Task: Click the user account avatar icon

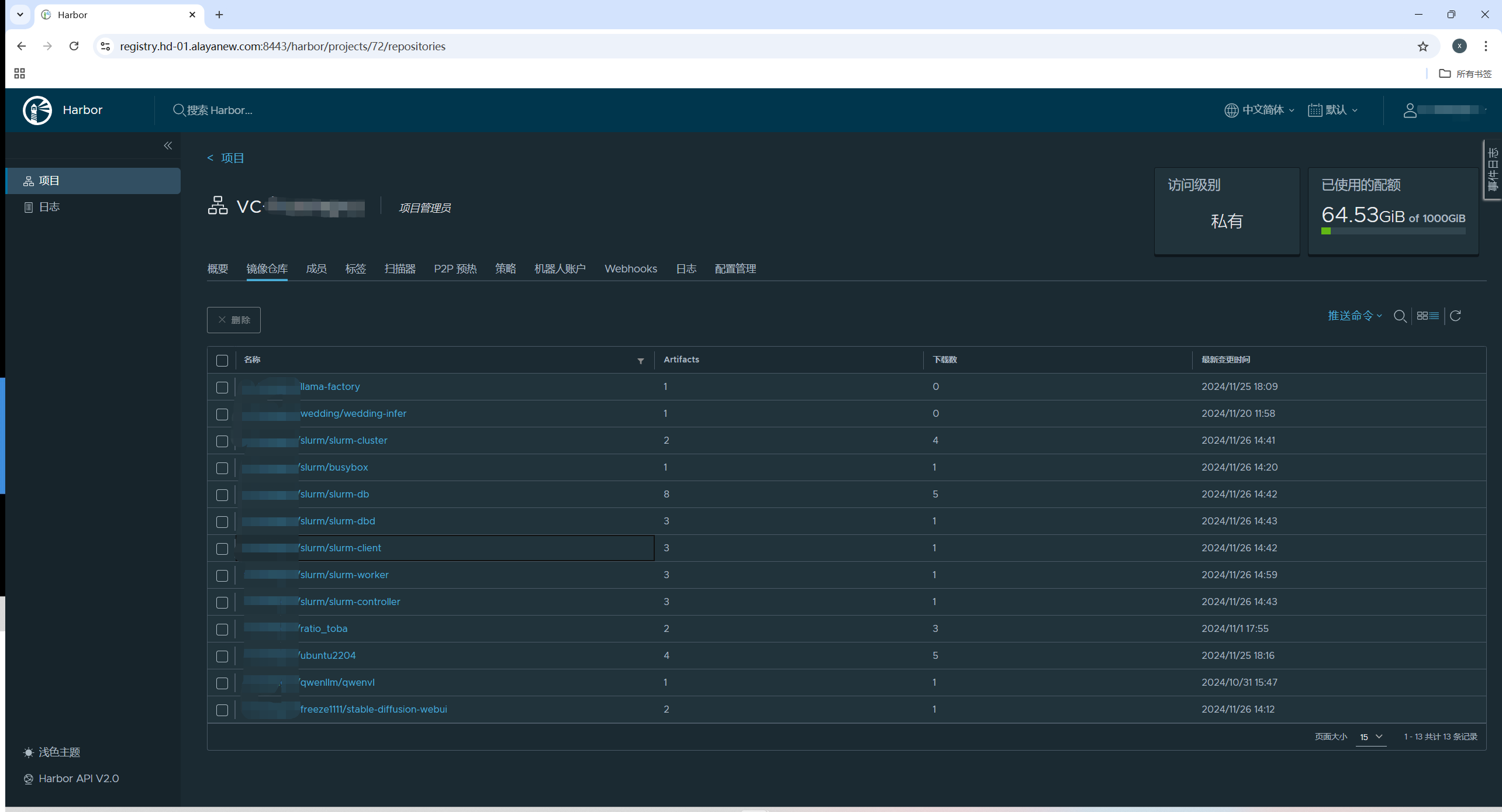Action: 1410,110
